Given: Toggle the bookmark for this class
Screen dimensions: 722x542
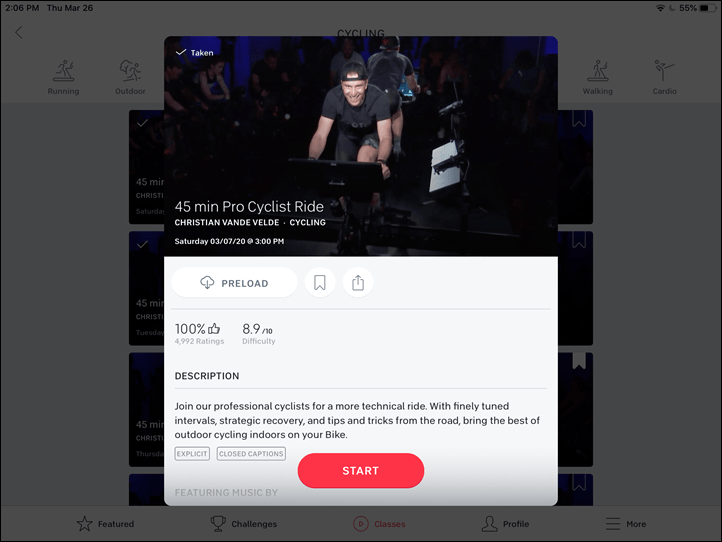Looking at the screenshot, I should pos(320,282).
